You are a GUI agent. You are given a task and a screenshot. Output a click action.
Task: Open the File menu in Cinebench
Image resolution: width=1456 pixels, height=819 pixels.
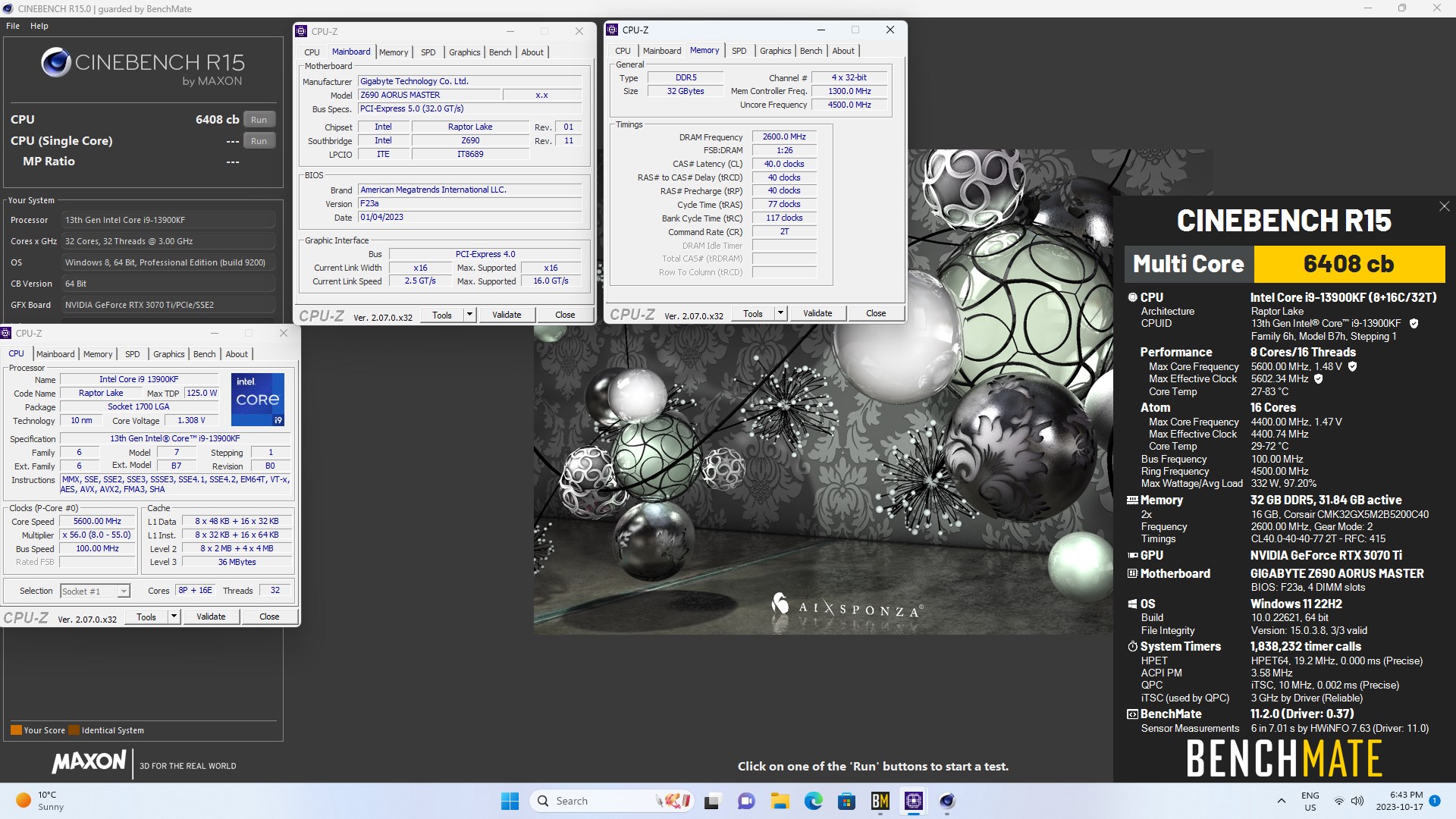pyautogui.click(x=13, y=26)
